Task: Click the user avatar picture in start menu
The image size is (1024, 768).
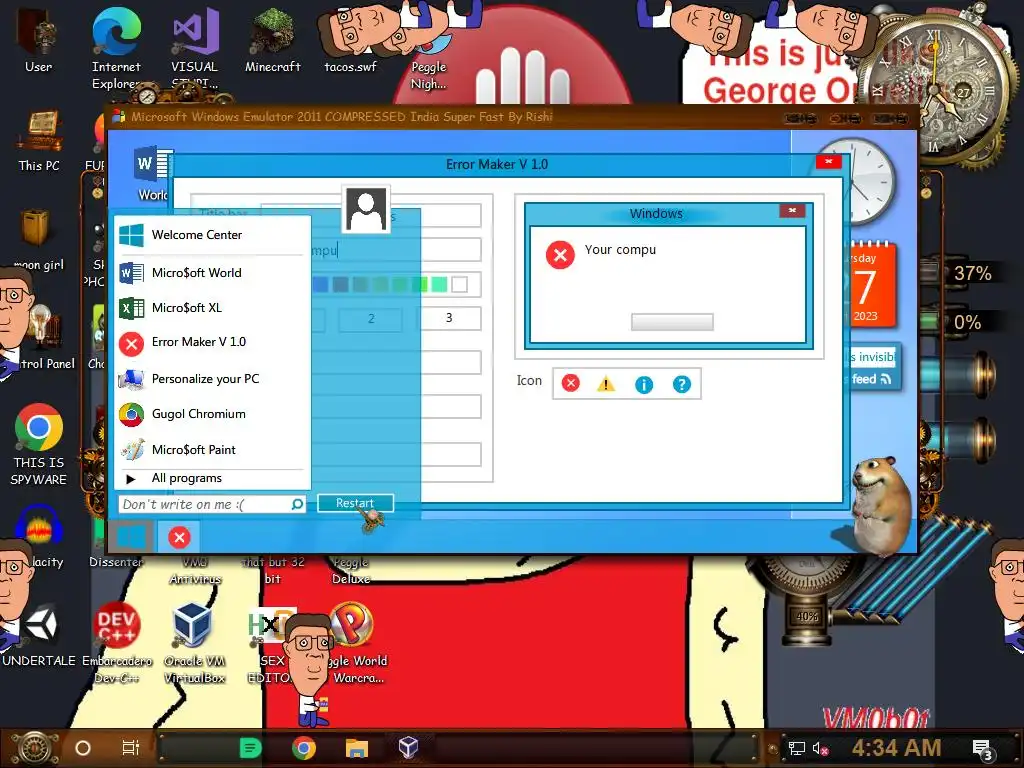Action: pyautogui.click(x=366, y=209)
